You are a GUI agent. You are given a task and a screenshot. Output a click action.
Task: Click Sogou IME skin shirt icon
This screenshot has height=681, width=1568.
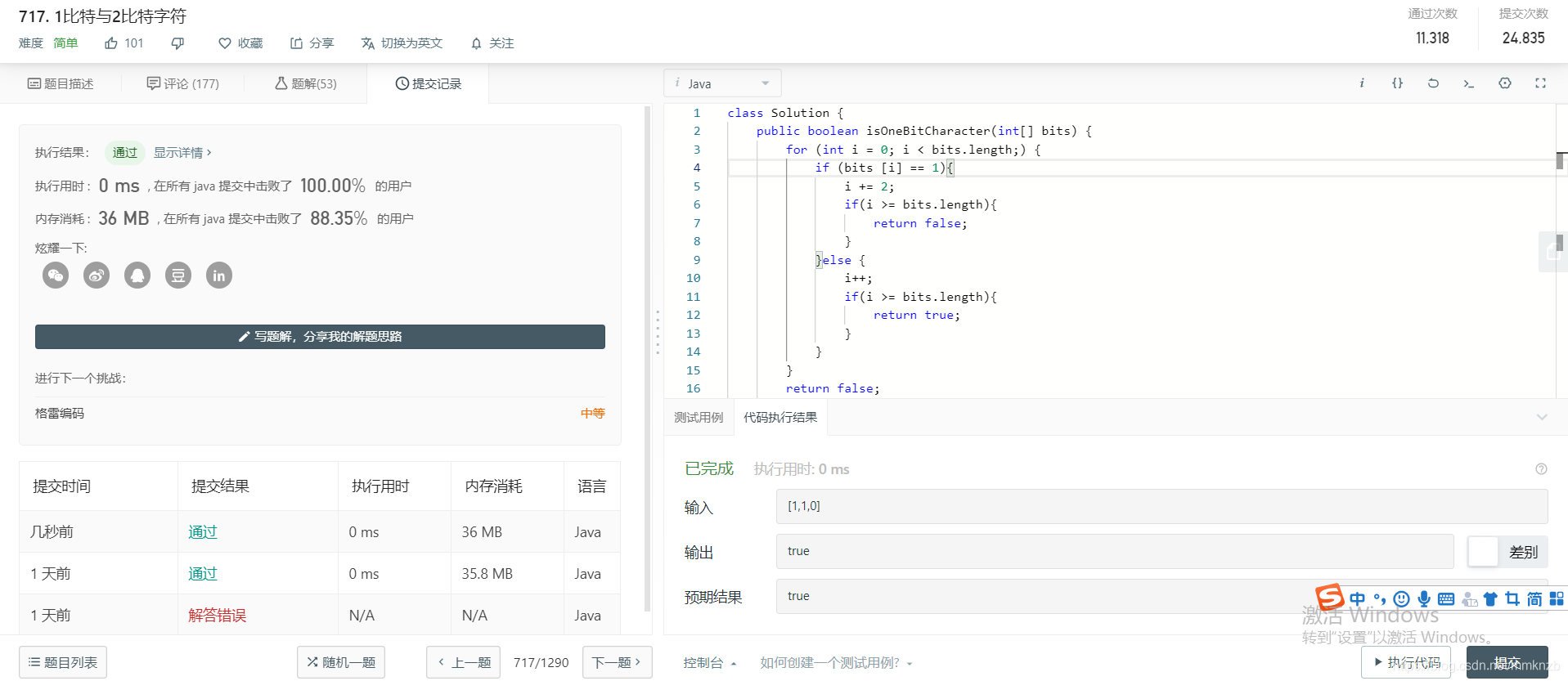click(x=1490, y=599)
